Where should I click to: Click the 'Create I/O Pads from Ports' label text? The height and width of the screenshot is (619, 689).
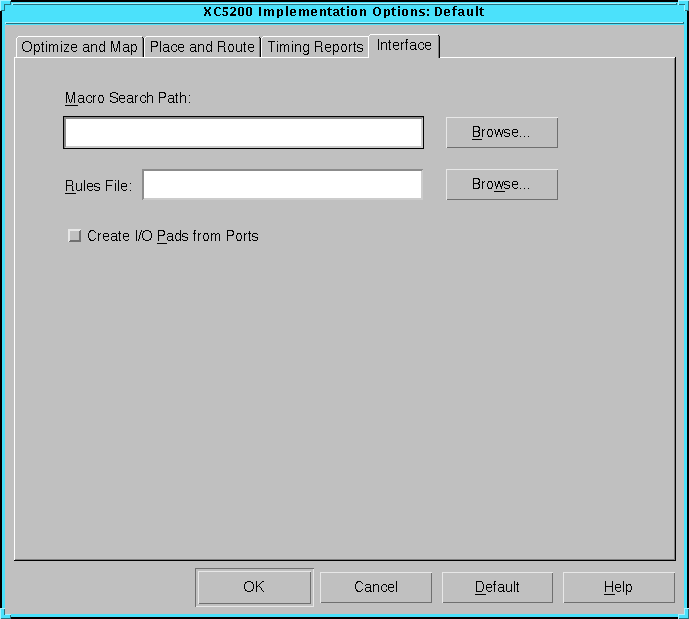tap(172, 236)
